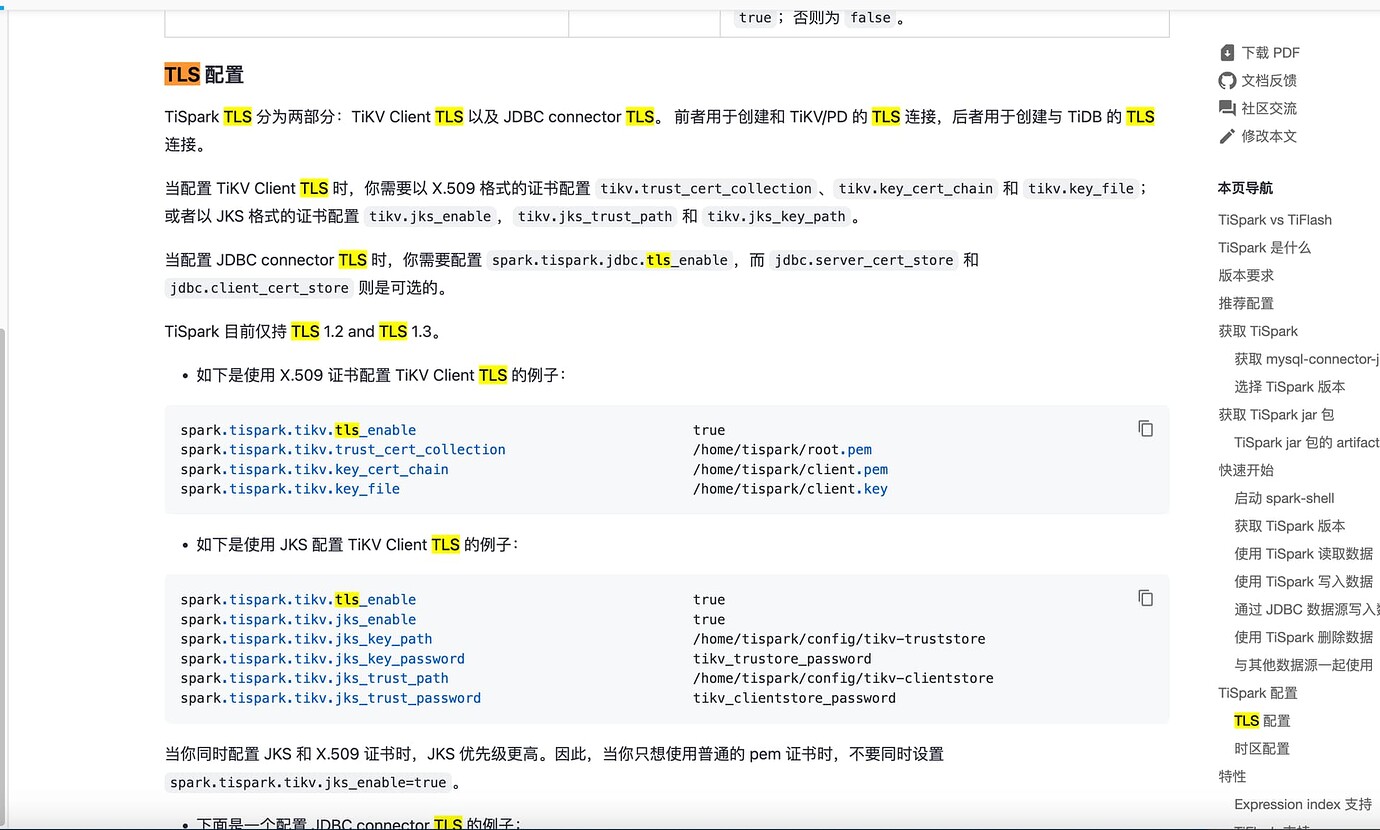Go to 版本要求 in page navigation
Screen dimensions: 1380x830
(1246, 275)
